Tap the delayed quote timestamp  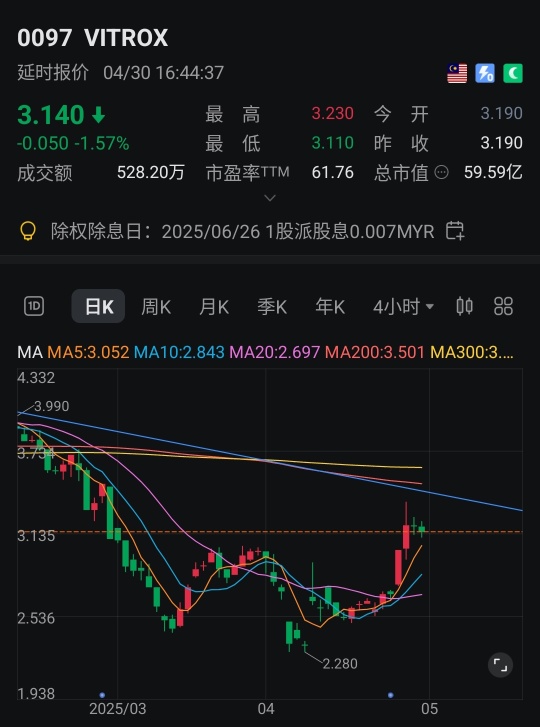(x=121, y=73)
